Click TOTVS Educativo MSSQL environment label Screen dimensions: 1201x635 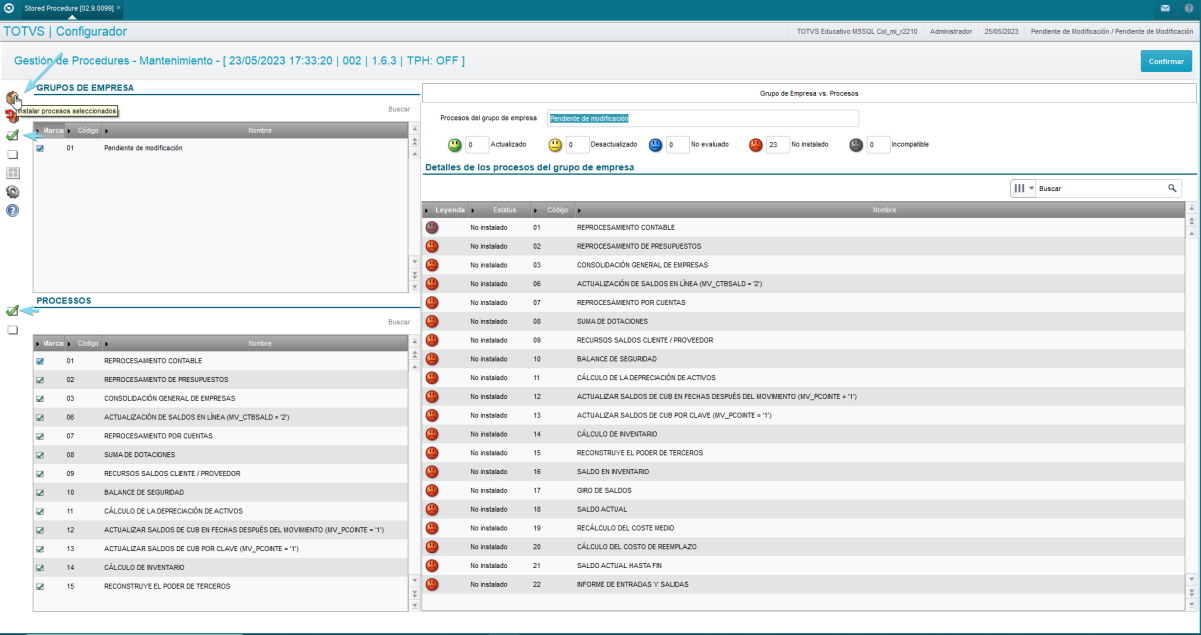pos(858,32)
